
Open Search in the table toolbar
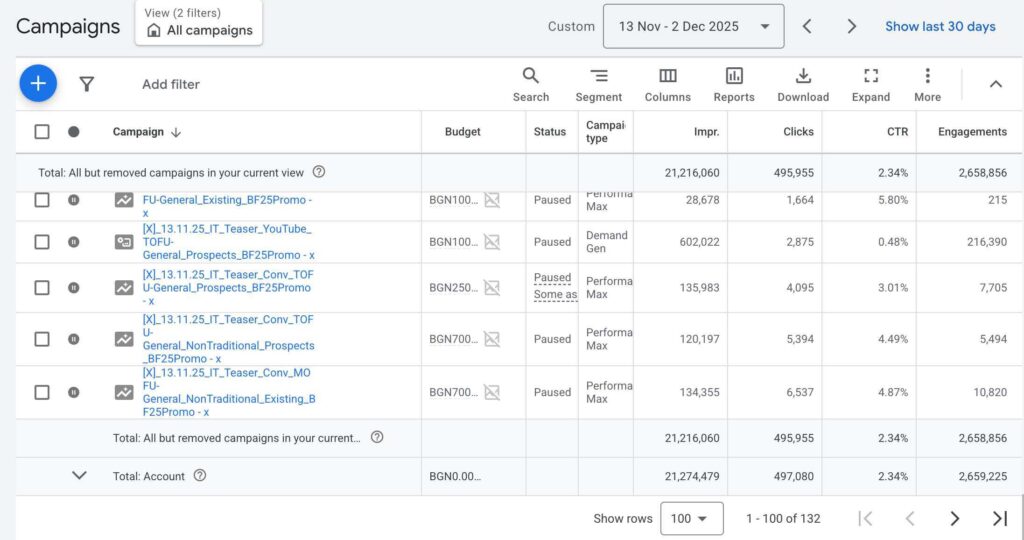(x=530, y=85)
